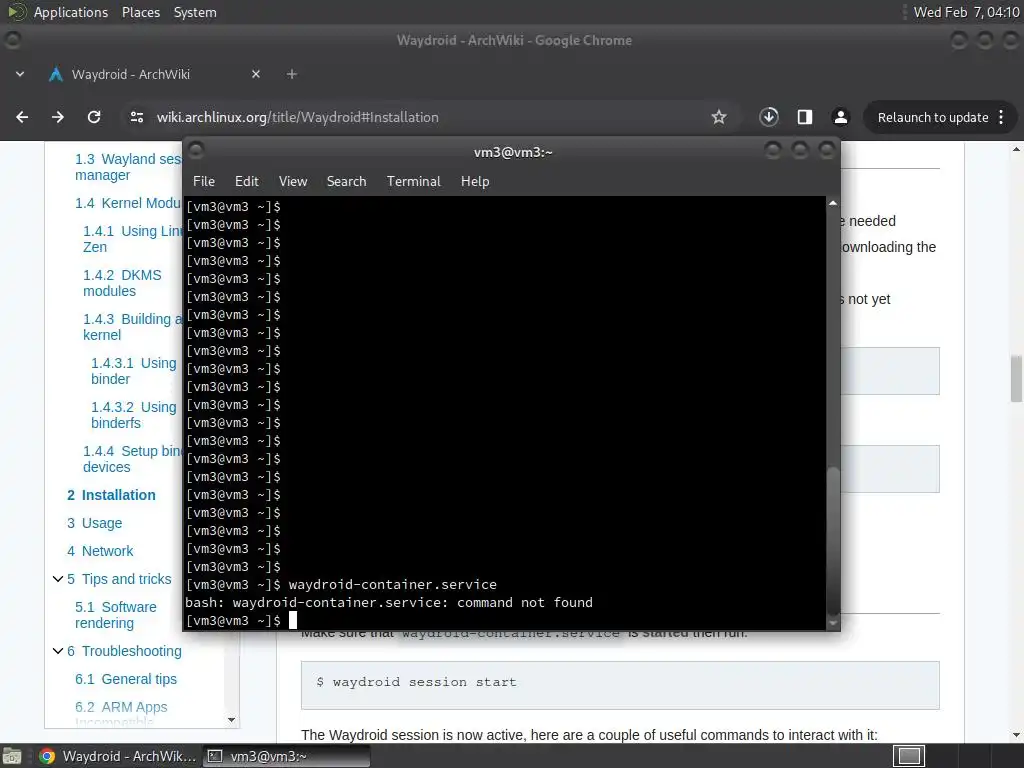
Task: Toggle Chrome side panel icon
Action: (x=805, y=117)
